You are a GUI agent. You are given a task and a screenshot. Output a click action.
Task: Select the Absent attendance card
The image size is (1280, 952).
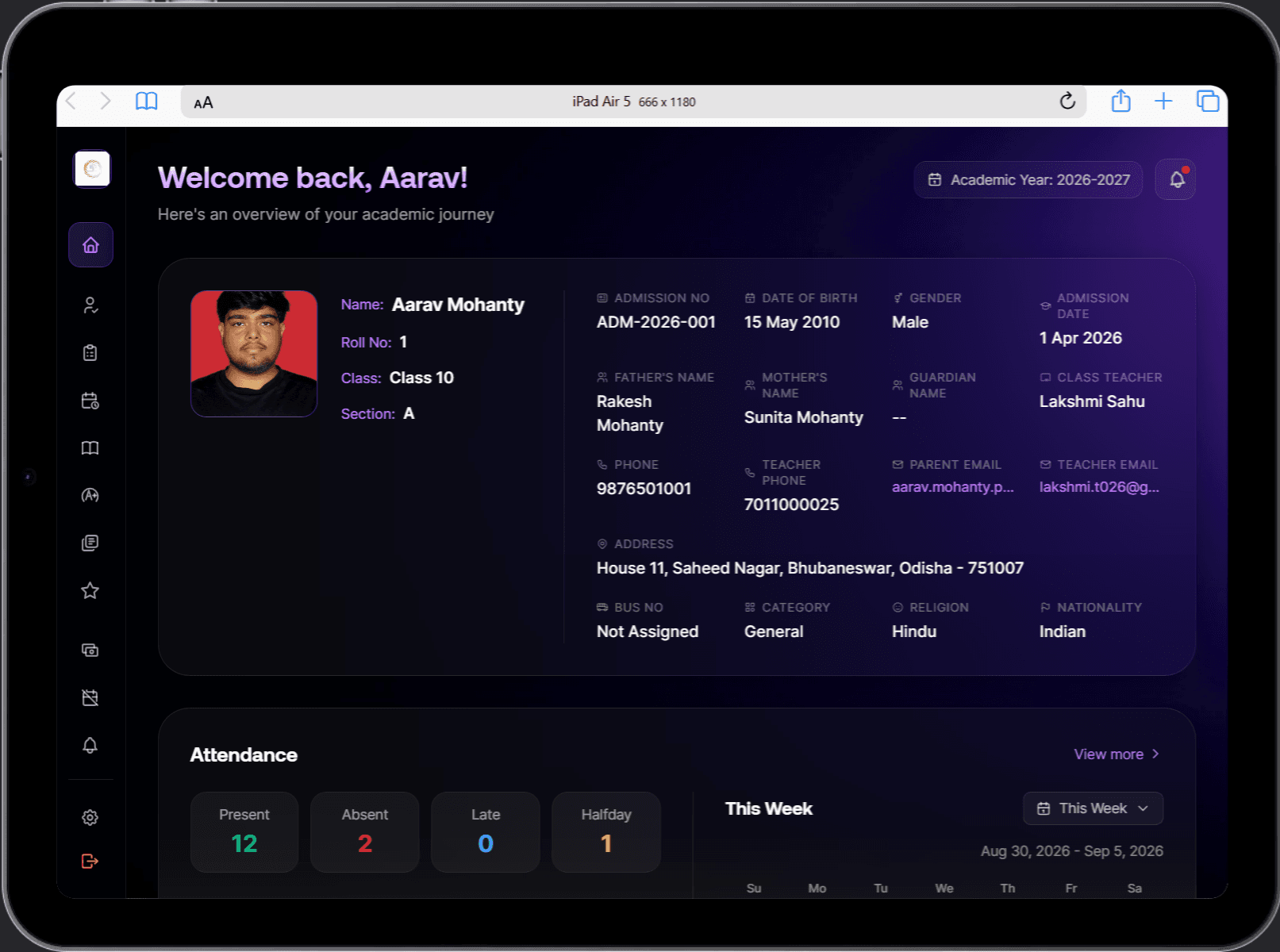(365, 832)
